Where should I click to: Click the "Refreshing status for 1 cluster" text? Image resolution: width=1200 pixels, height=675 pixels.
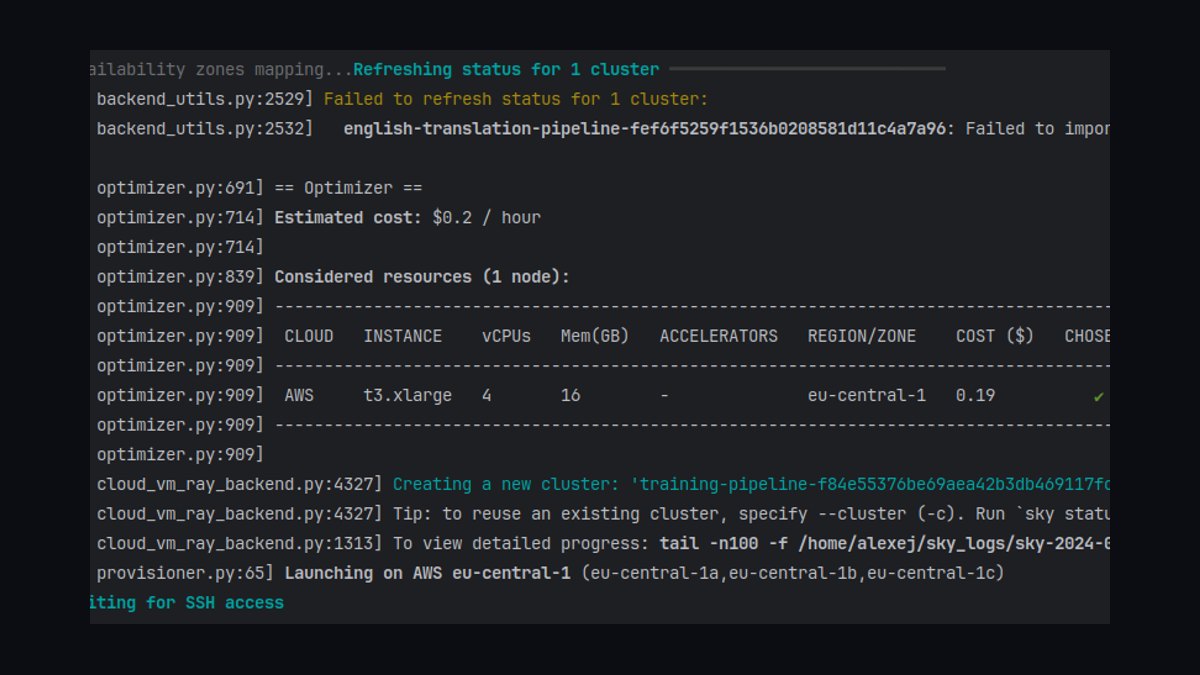pos(506,70)
